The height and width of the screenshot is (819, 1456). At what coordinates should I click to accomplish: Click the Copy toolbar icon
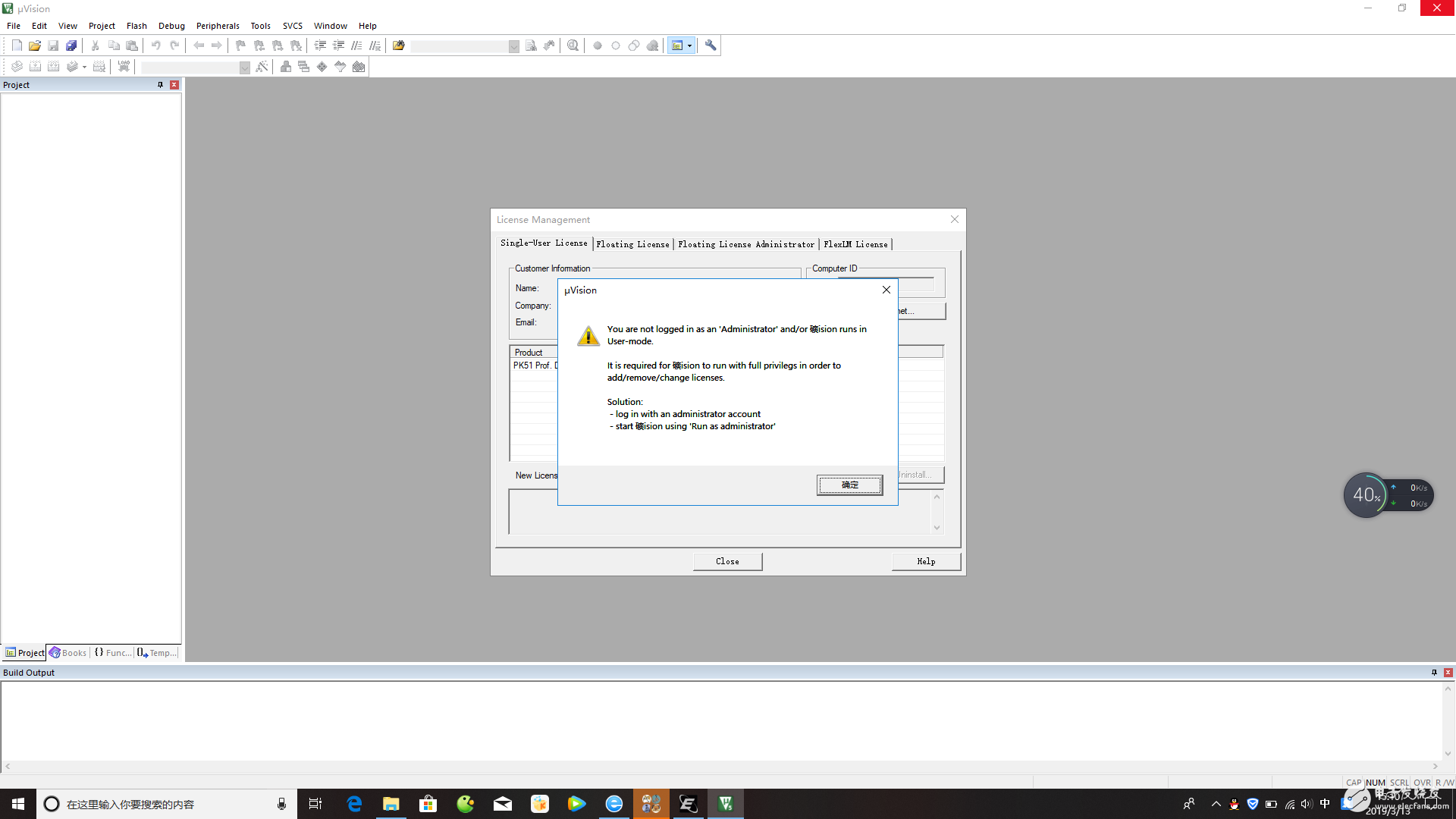click(x=114, y=45)
